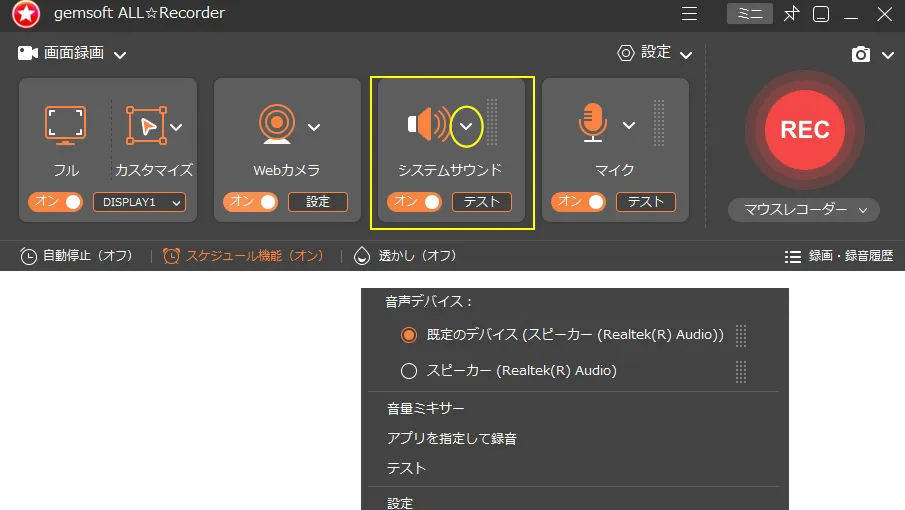The width and height of the screenshot is (905, 510).
Task: Click the システムサウンド volume level meter
Action: [x=492, y=122]
